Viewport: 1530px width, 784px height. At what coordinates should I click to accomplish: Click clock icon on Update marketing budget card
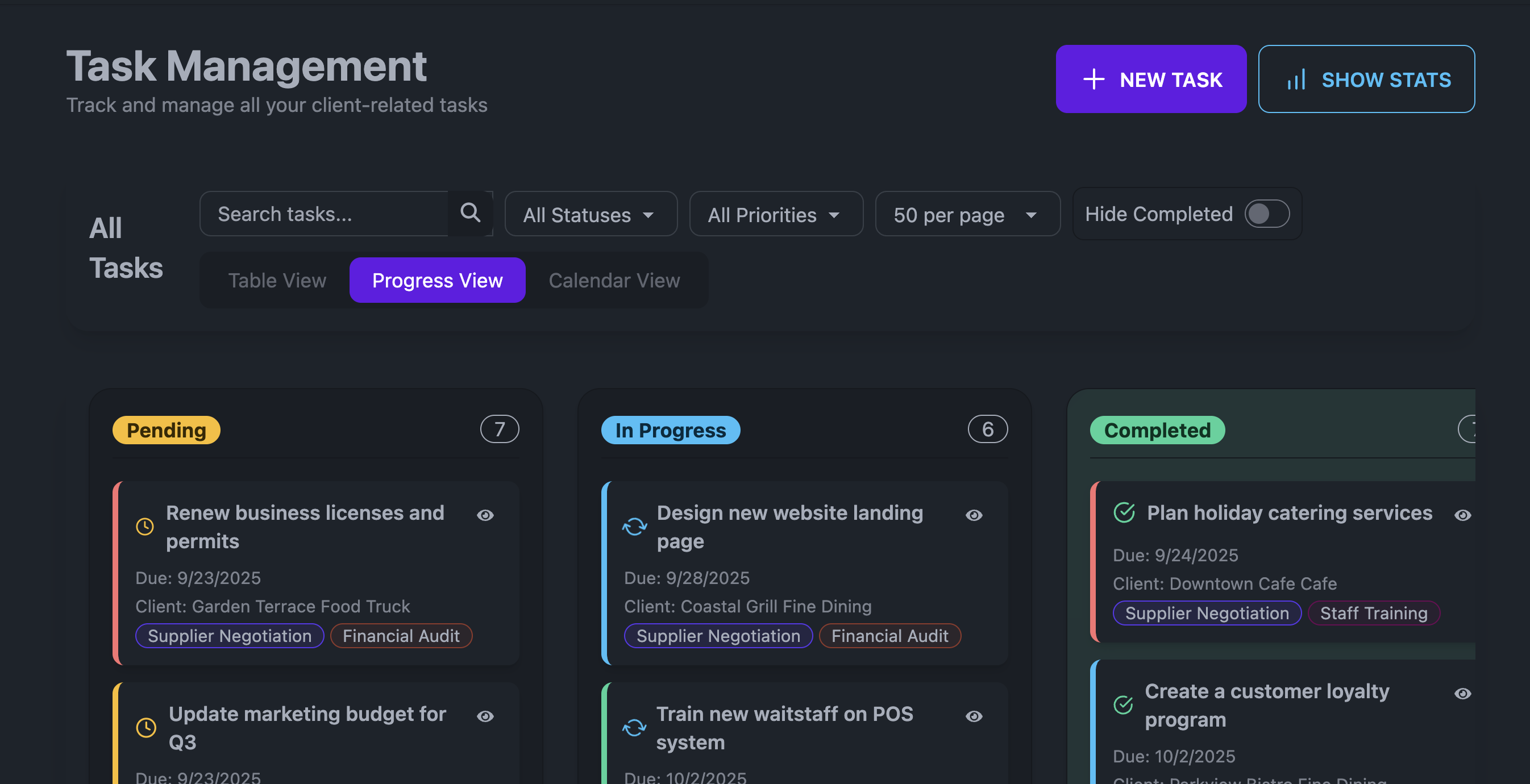[146, 728]
